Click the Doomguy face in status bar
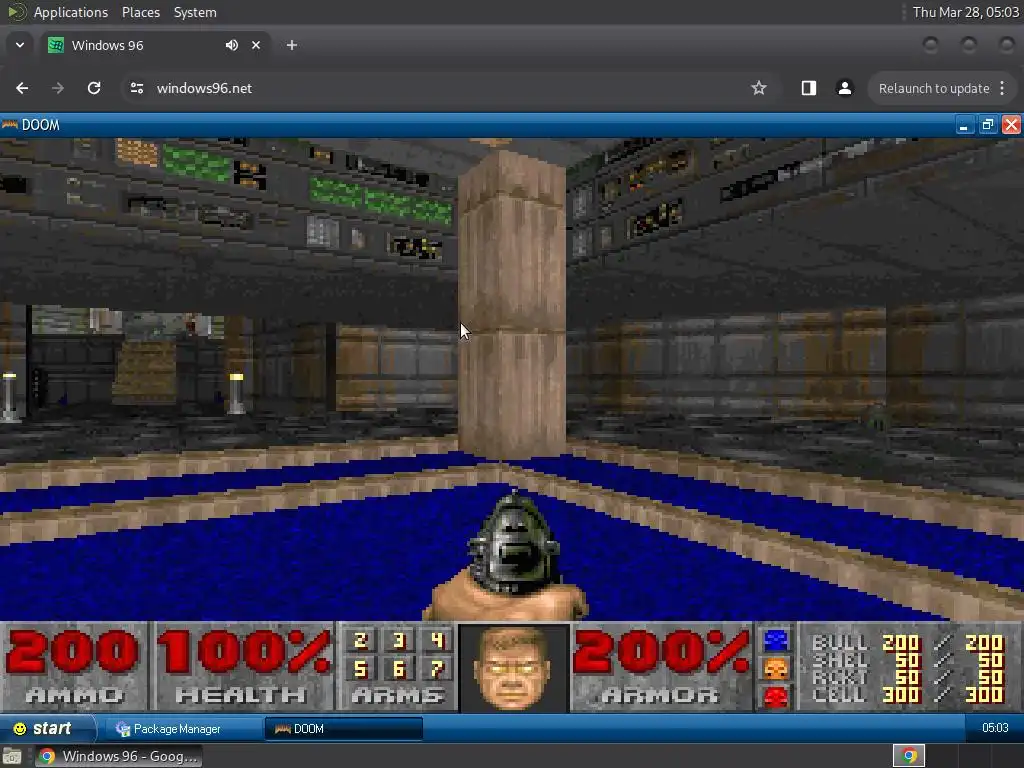This screenshot has height=768, width=1024. point(513,667)
